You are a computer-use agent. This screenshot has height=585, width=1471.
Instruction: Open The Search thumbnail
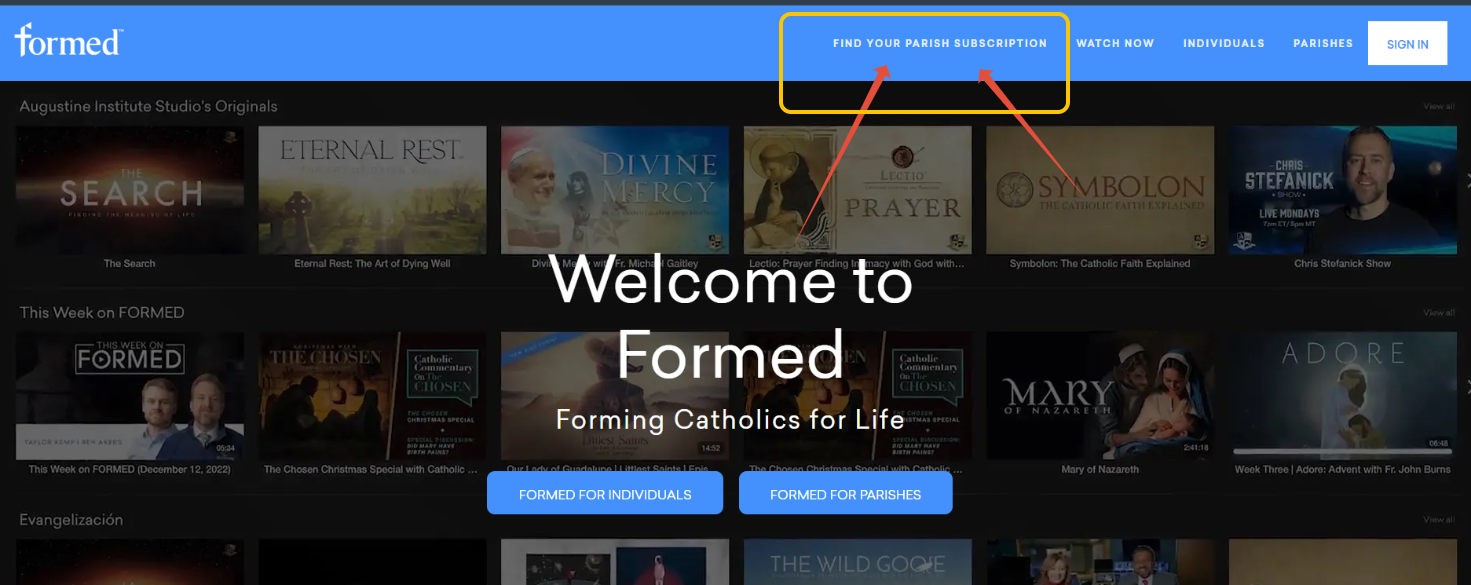(130, 190)
